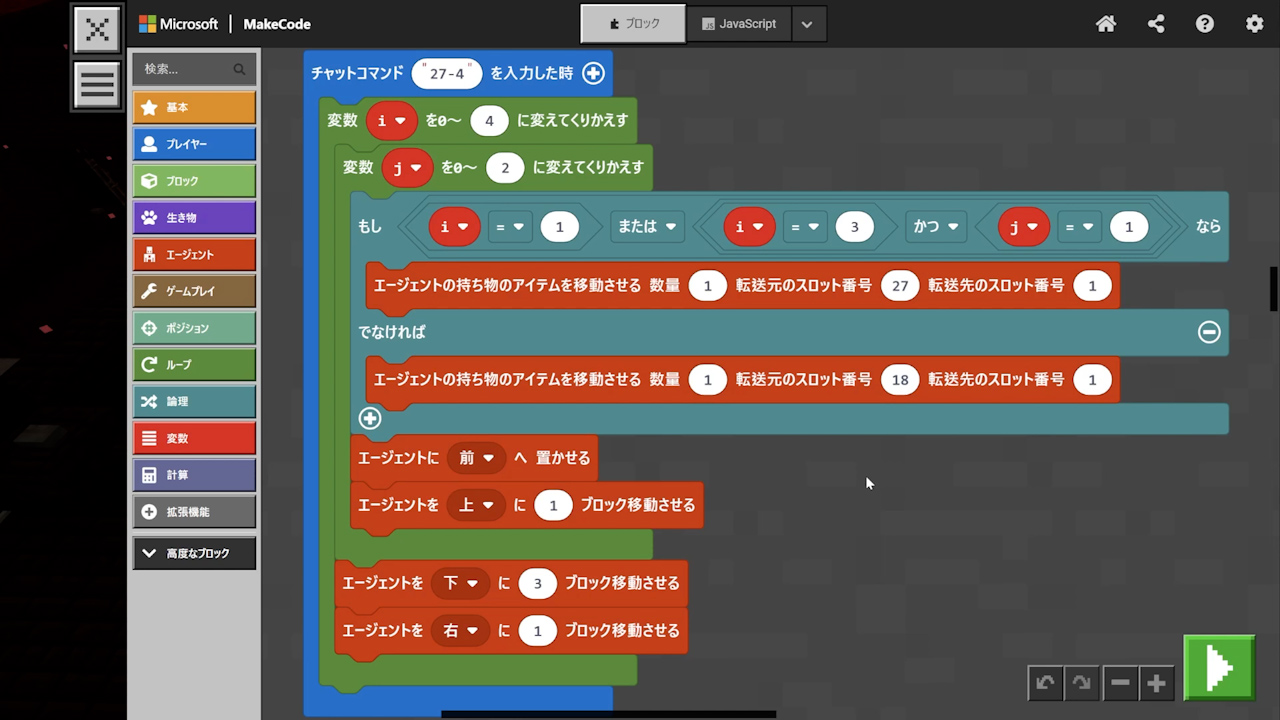Viewport: 1280px width, 720px height.
Task: Click the Home icon in header
Action: [1106, 24]
